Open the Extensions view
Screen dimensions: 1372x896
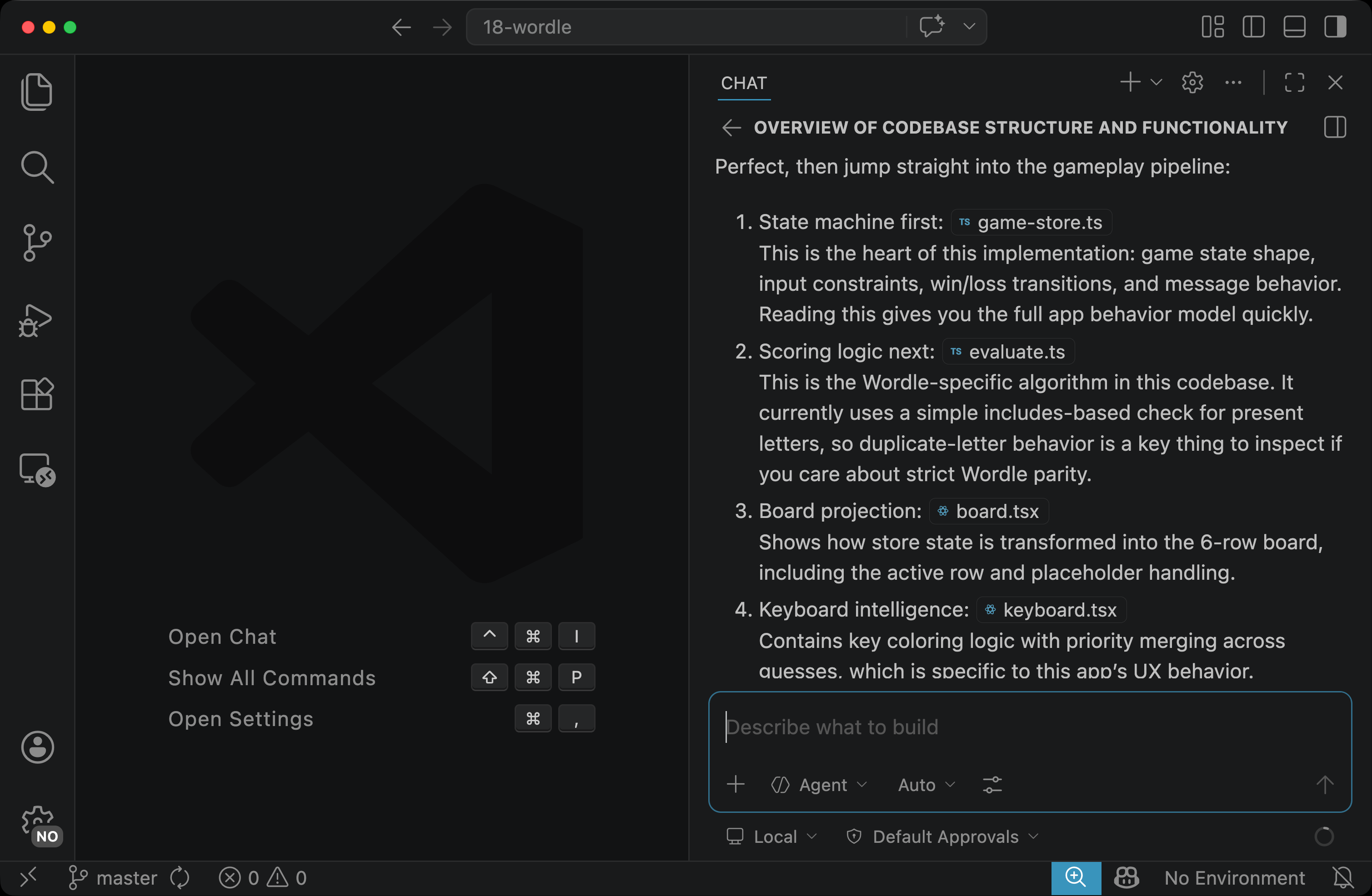point(37,394)
